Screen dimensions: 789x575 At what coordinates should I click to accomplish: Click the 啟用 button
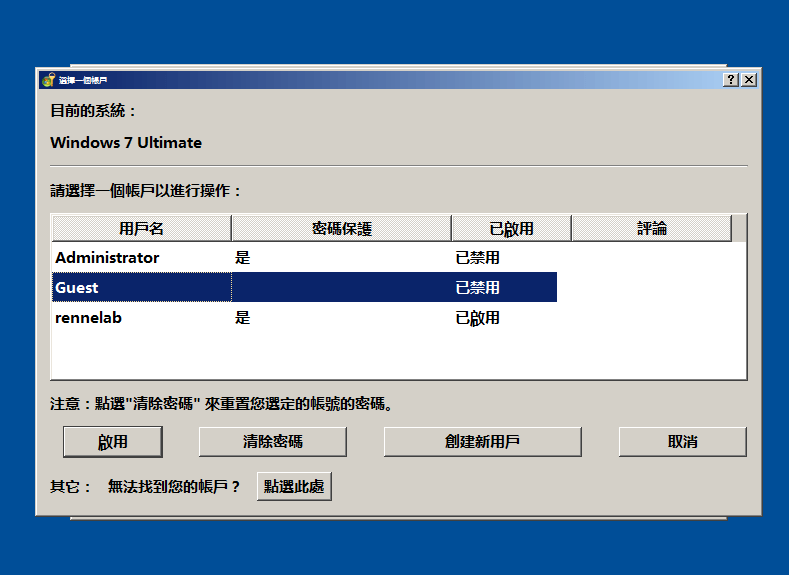pos(113,442)
